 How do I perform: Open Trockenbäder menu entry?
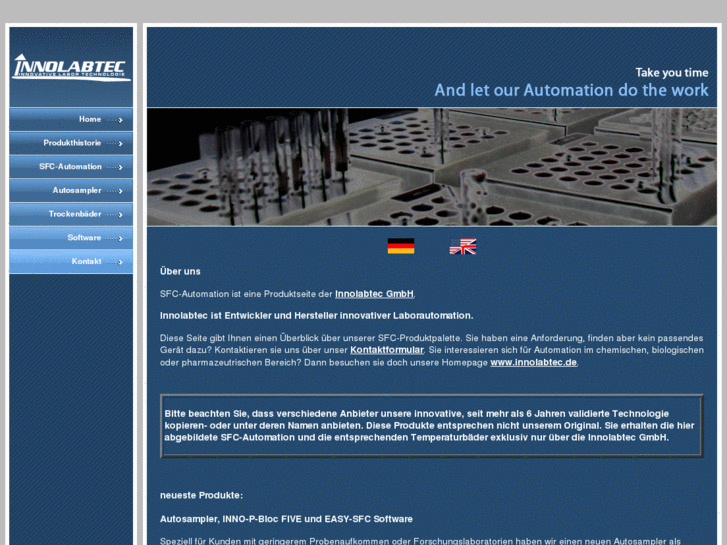point(71,214)
